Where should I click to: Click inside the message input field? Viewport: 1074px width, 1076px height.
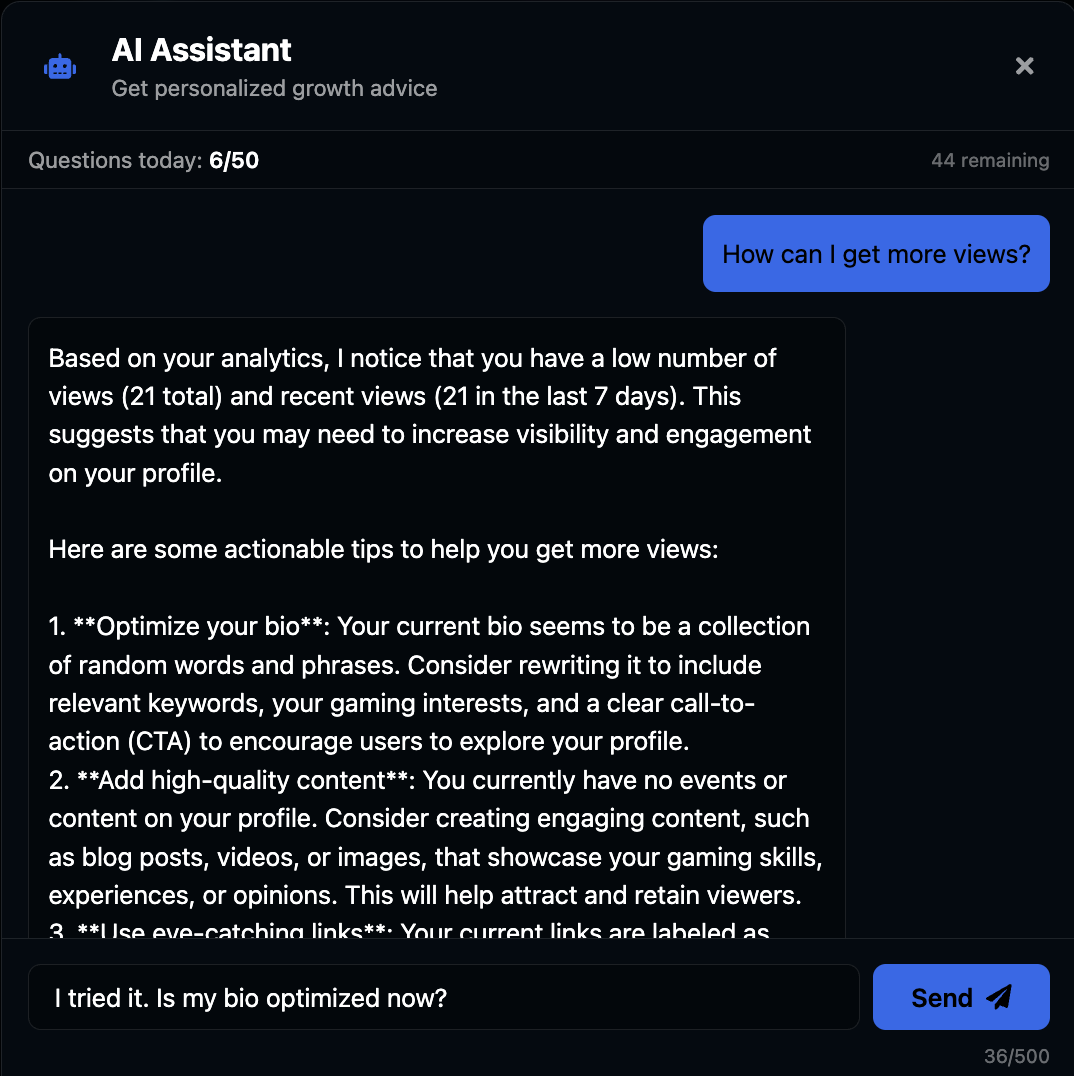click(444, 997)
